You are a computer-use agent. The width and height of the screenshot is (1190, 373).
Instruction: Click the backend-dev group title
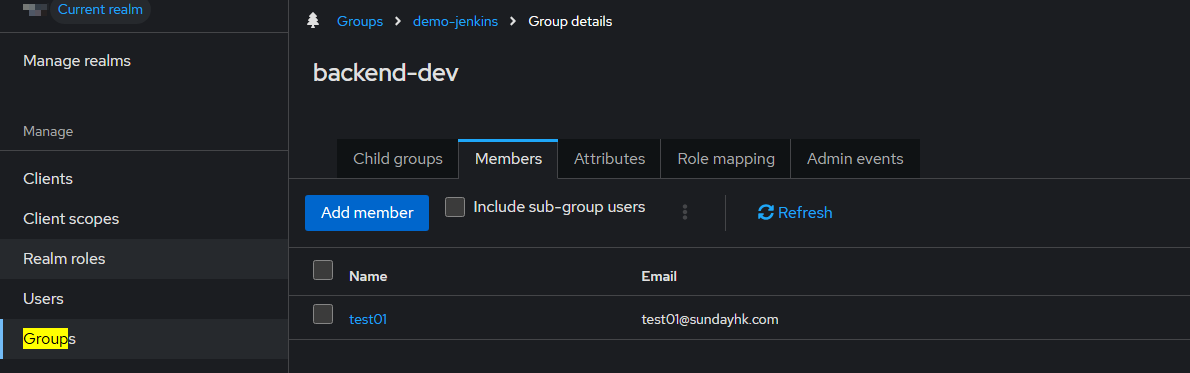[386, 73]
